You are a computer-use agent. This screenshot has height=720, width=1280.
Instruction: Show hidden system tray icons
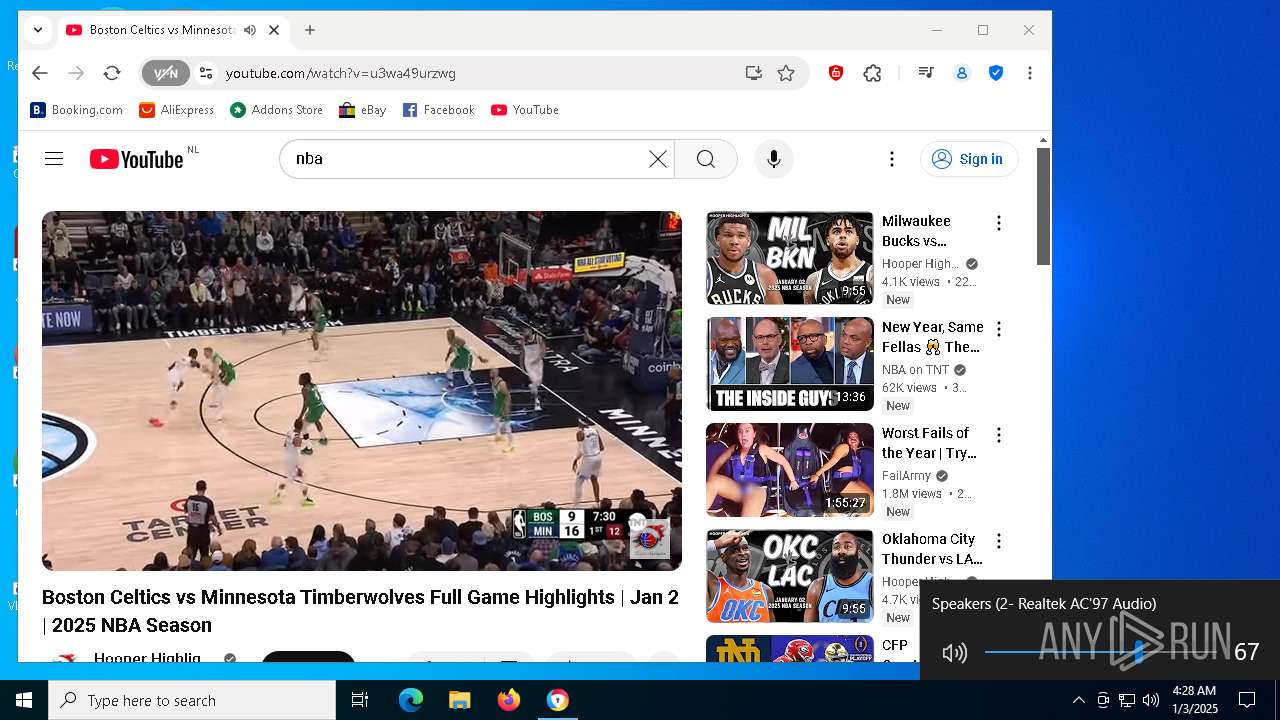[1078, 700]
